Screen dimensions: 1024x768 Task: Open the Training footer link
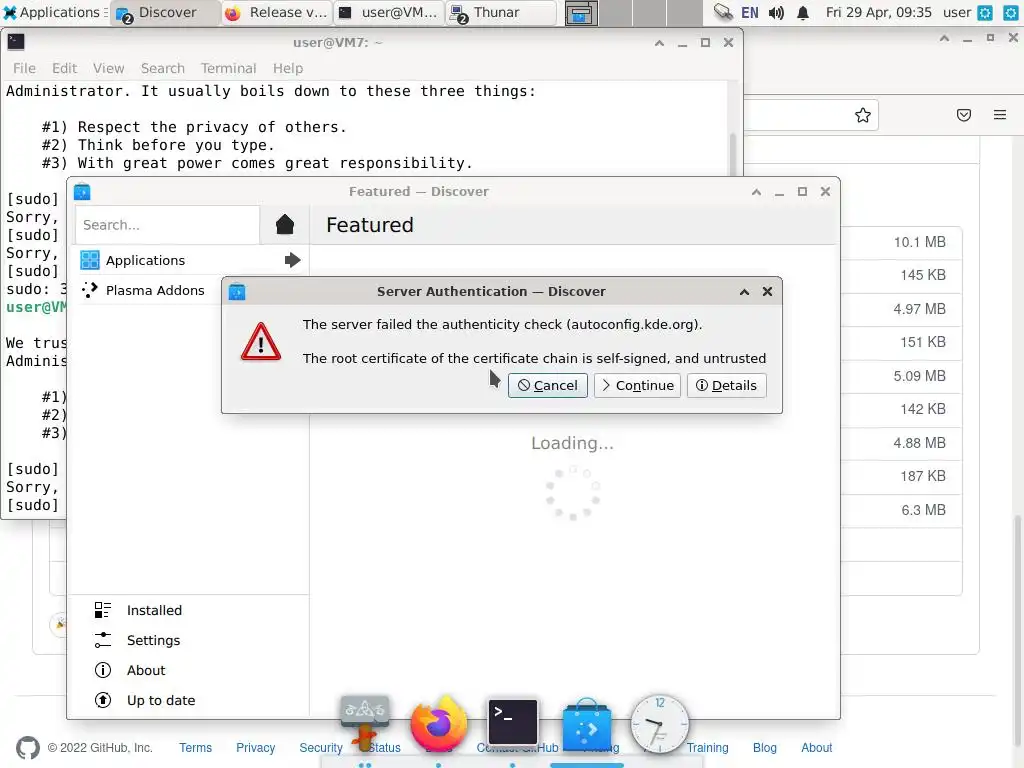click(707, 748)
